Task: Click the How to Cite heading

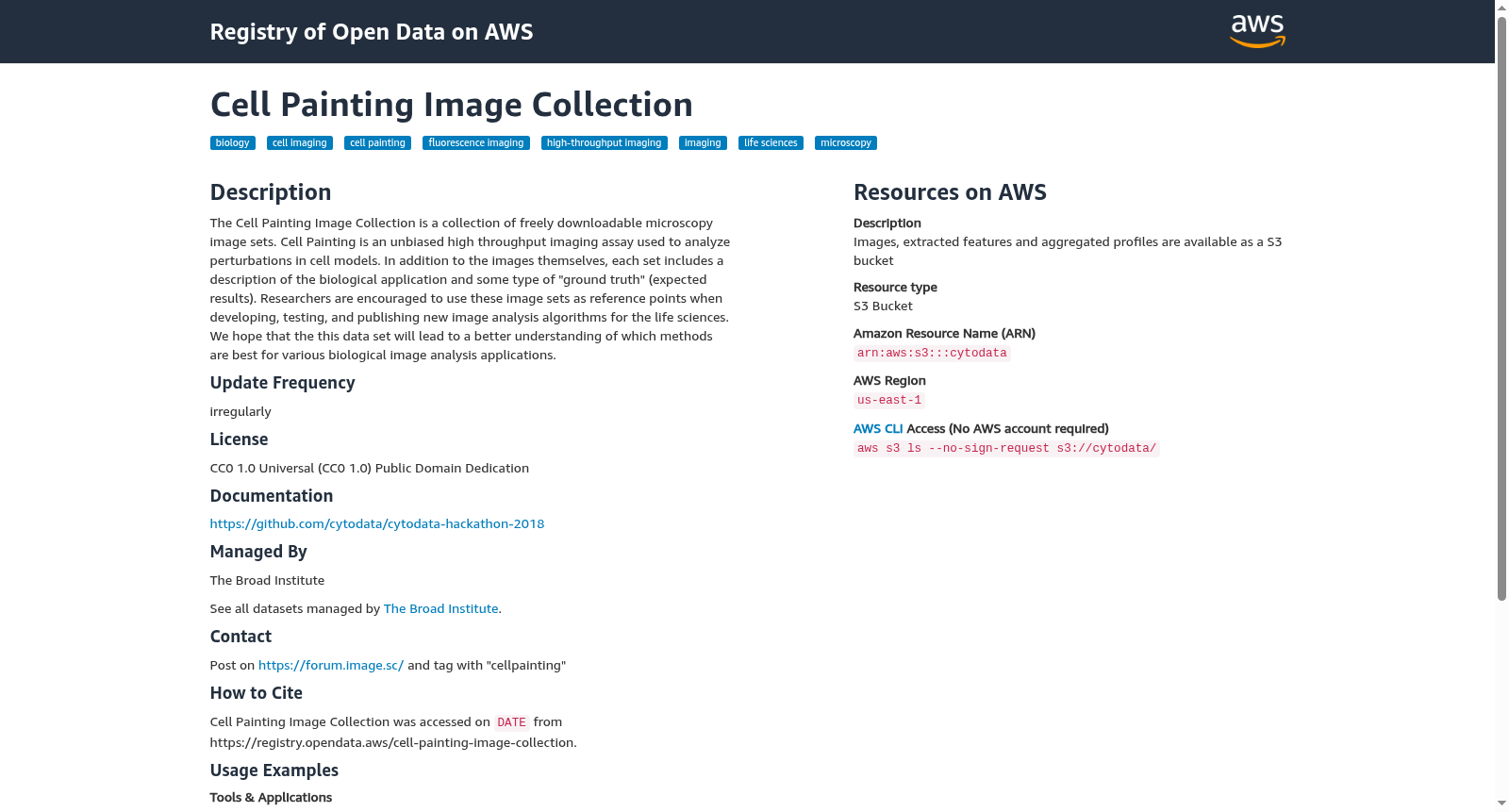Action: pyautogui.click(x=257, y=693)
